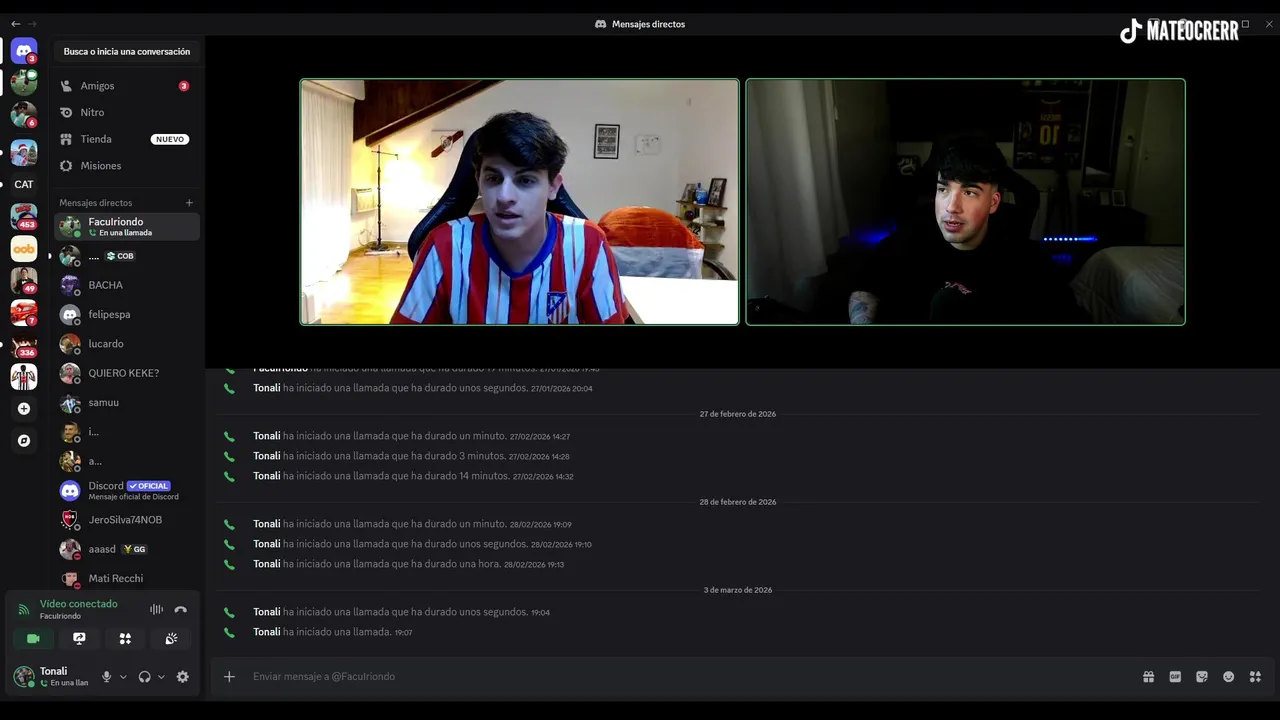Open the Discover servers compass icon
The height and width of the screenshot is (720, 1280).
point(24,440)
